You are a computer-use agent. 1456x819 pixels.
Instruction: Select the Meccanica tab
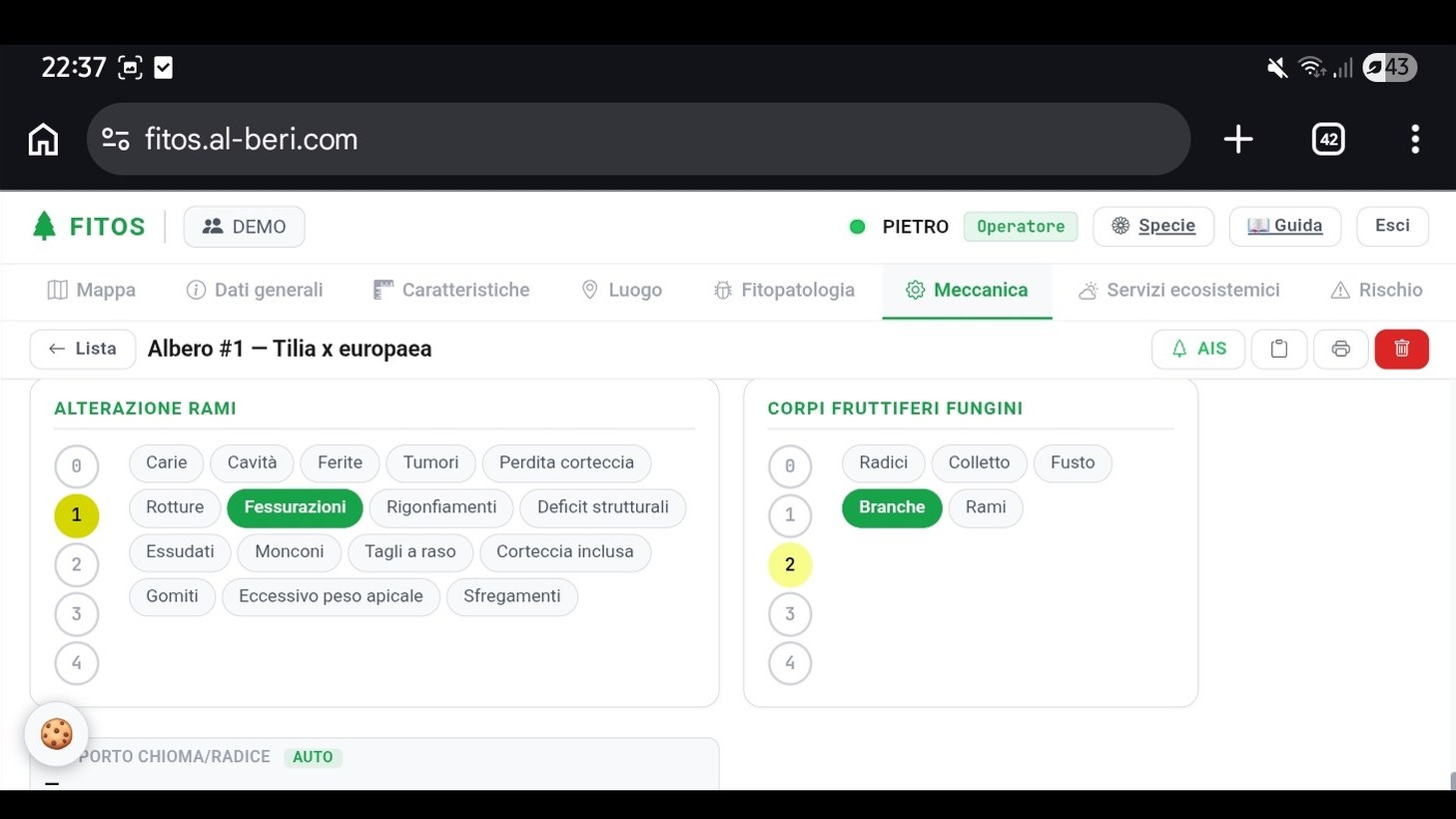click(x=967, y=290)
